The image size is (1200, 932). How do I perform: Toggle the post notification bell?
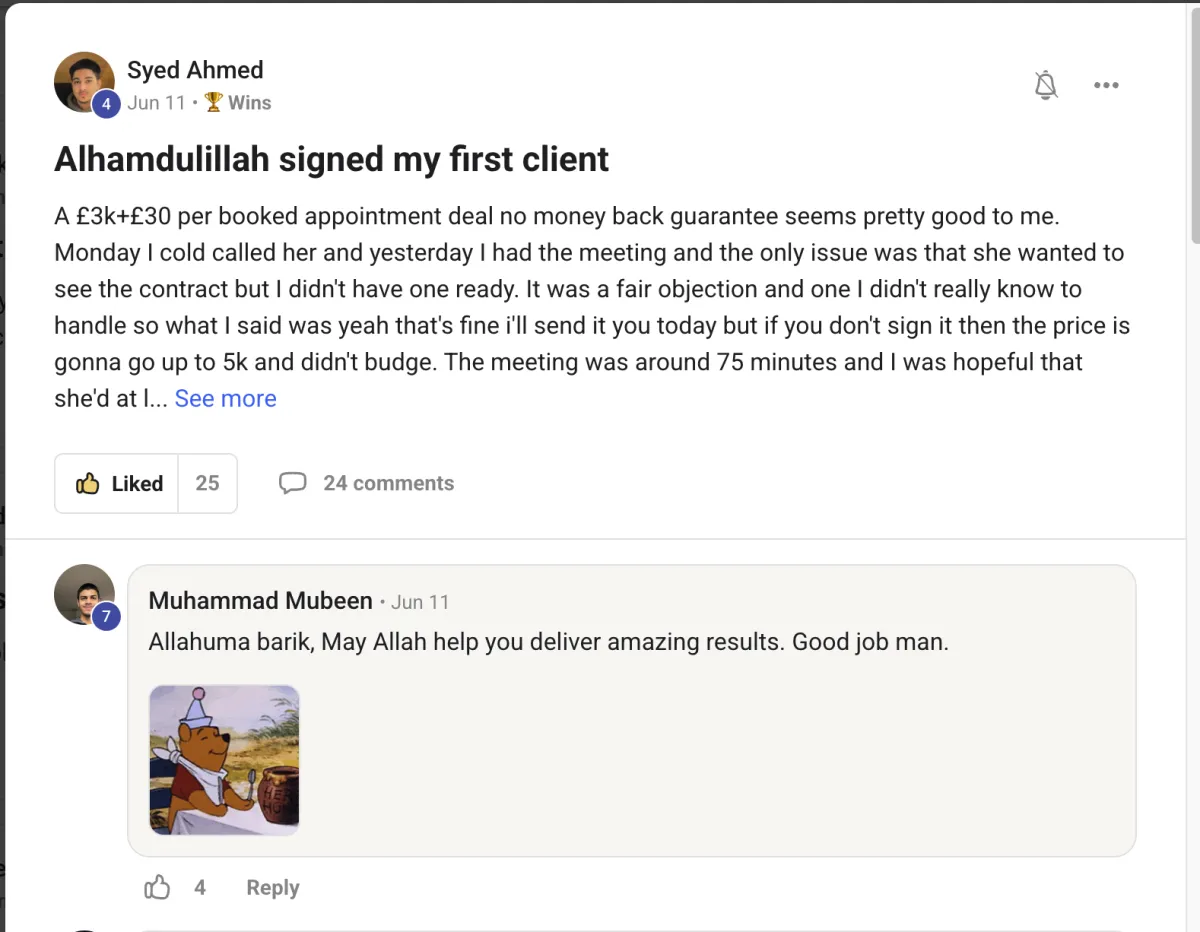[1045, 85]
